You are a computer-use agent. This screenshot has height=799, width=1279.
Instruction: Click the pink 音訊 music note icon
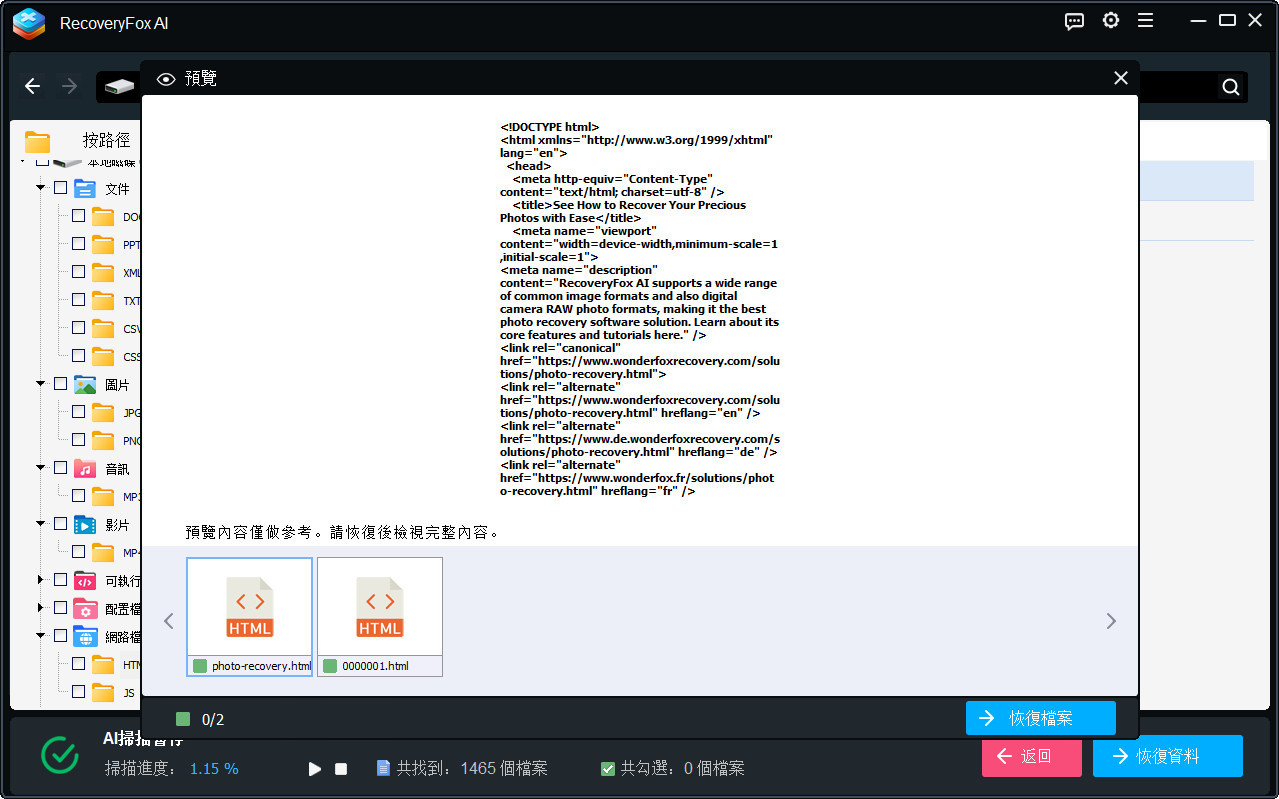[84, 467]
